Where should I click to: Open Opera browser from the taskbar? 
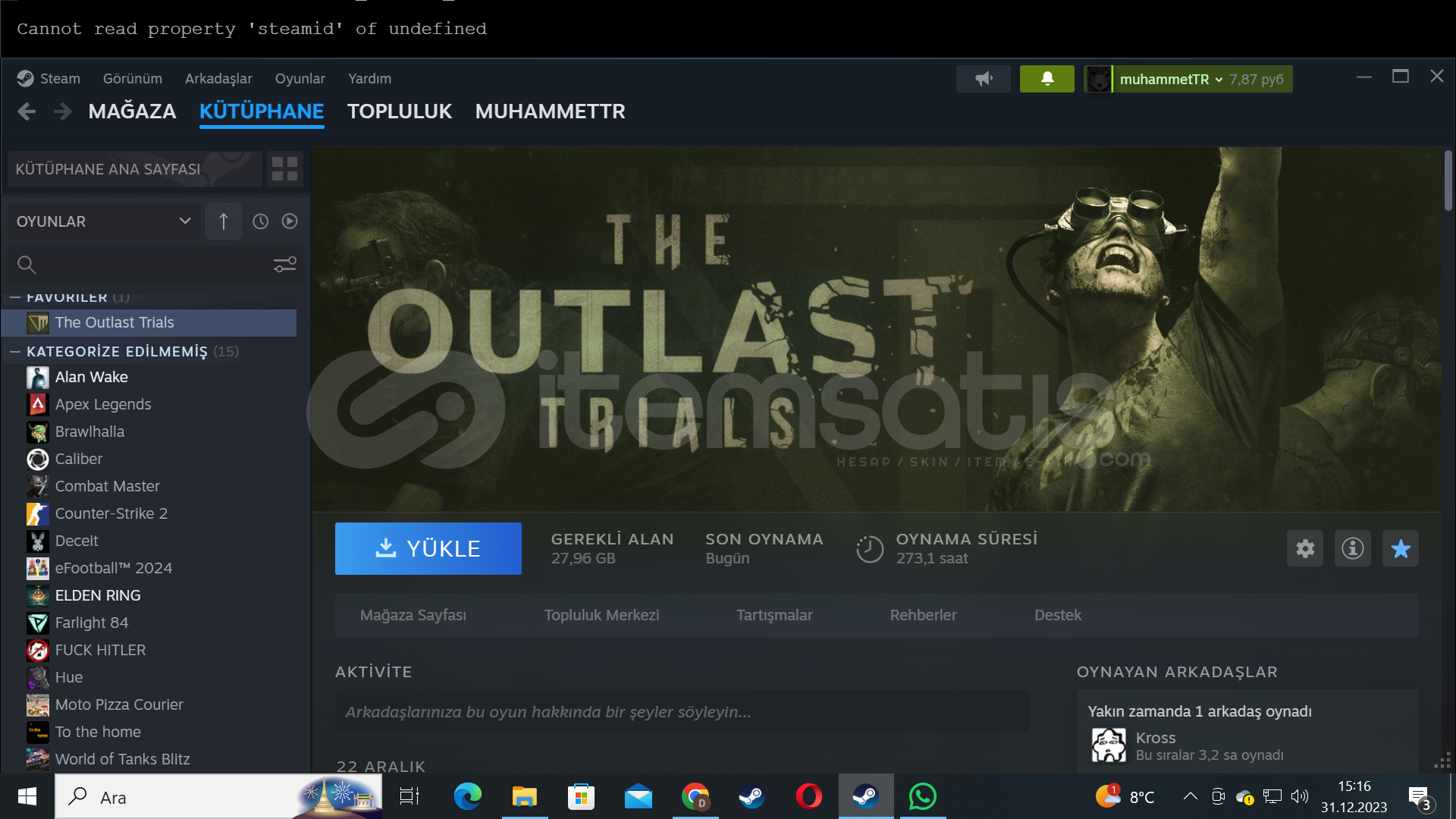[x=808, y=796]
